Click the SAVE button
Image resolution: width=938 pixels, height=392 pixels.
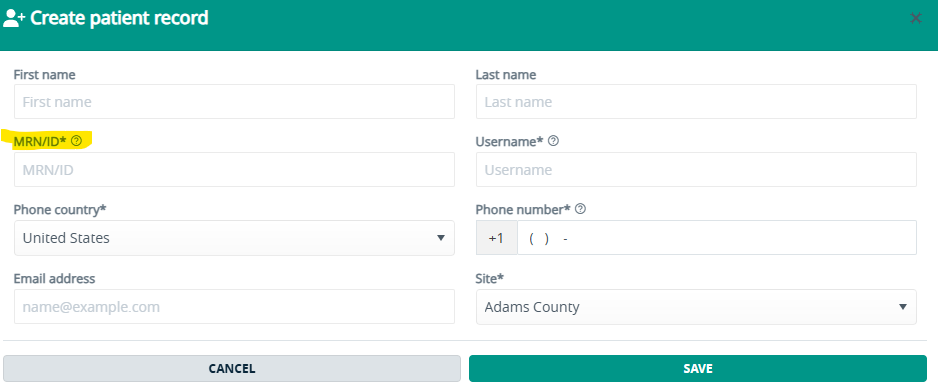tap(698, 369)
